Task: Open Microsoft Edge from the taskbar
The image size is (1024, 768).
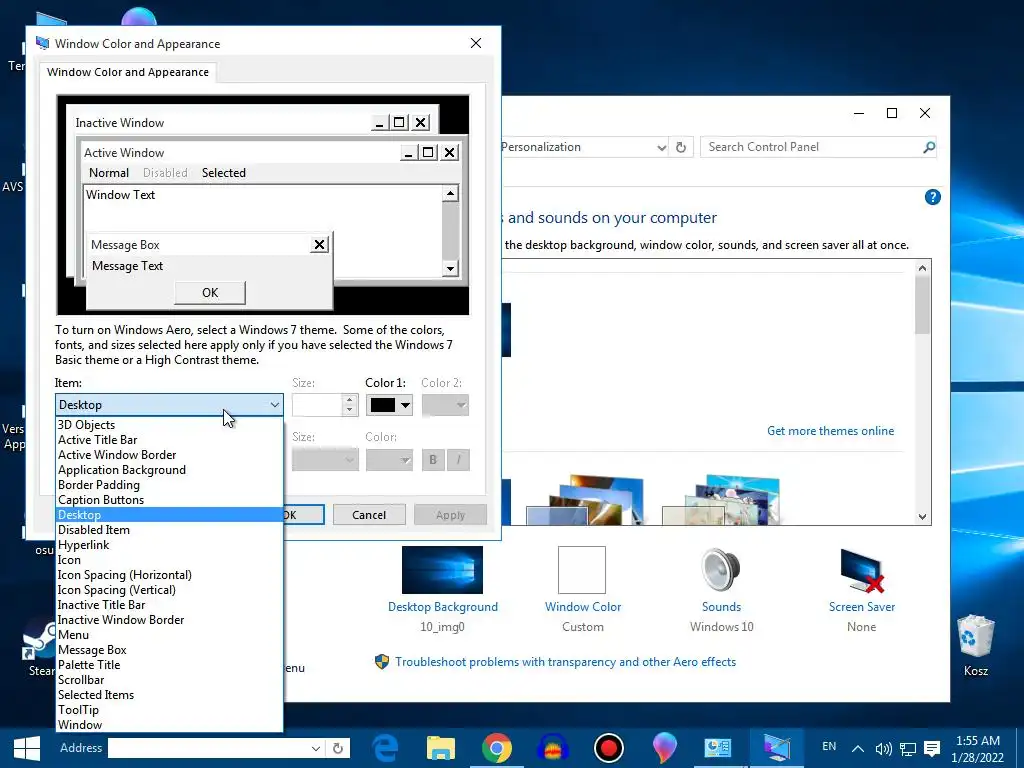Action: 385,748
